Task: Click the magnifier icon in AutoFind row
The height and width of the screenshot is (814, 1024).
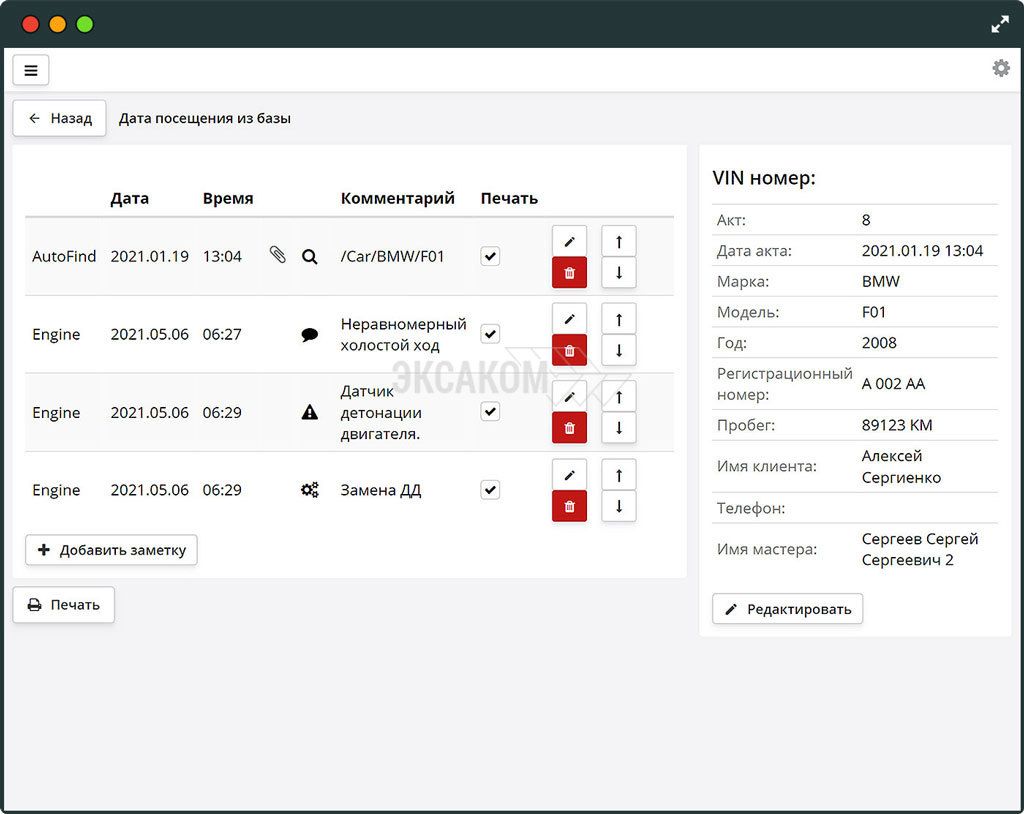Action: click(x=310, y=256)
